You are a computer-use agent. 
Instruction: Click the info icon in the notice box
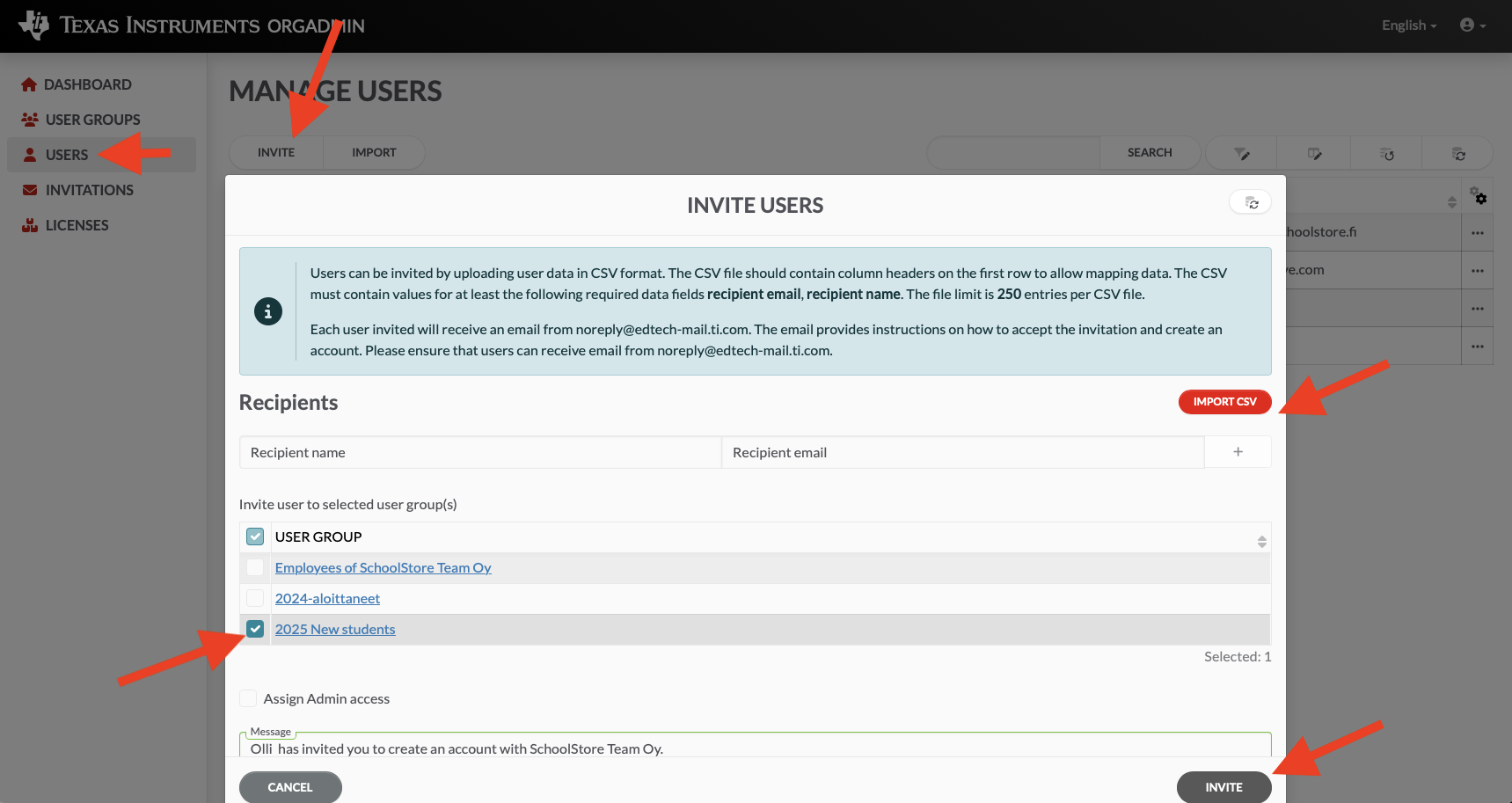tap(268, 311)
